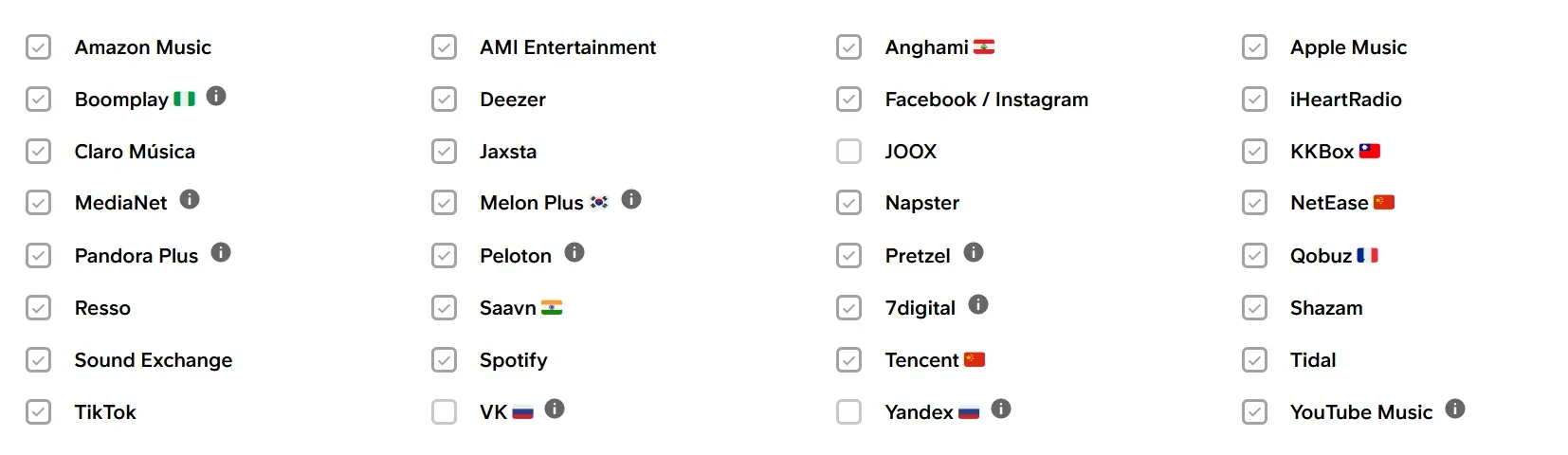Click the Facebook / Instagram label
1568x455 pixels.
pyautogui.click(x=986, y=100)
